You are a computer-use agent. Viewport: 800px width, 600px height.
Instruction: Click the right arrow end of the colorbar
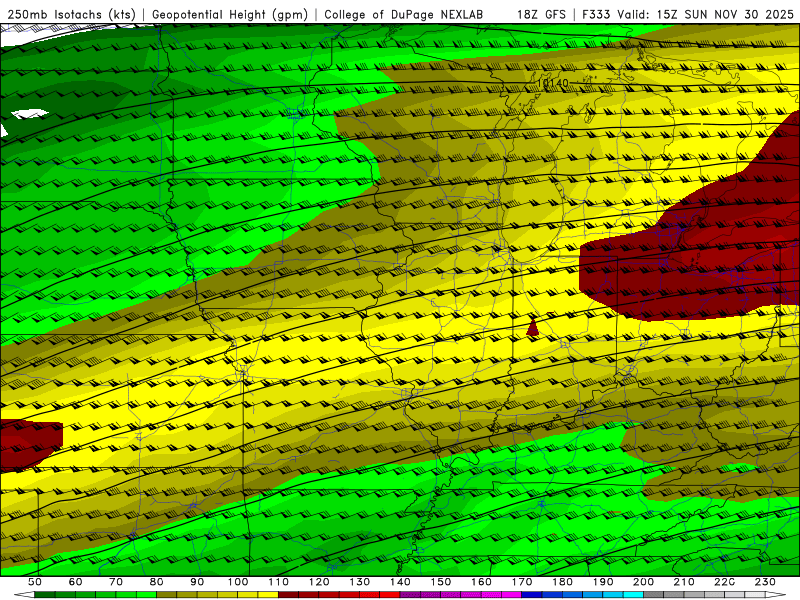(776, 595)
